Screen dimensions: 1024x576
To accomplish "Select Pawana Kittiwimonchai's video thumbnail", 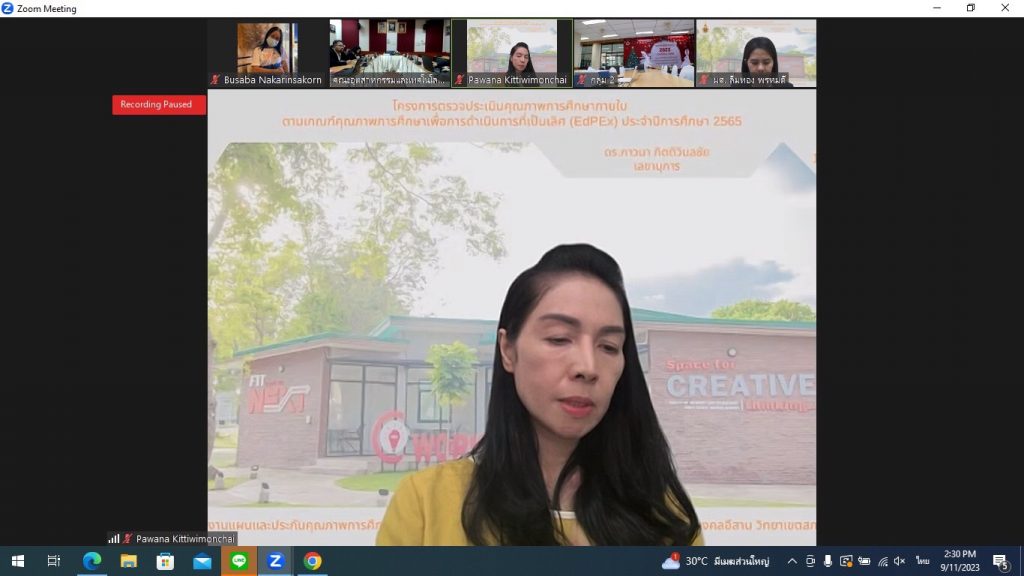I will pyautogui.click(x=512, y=53).
